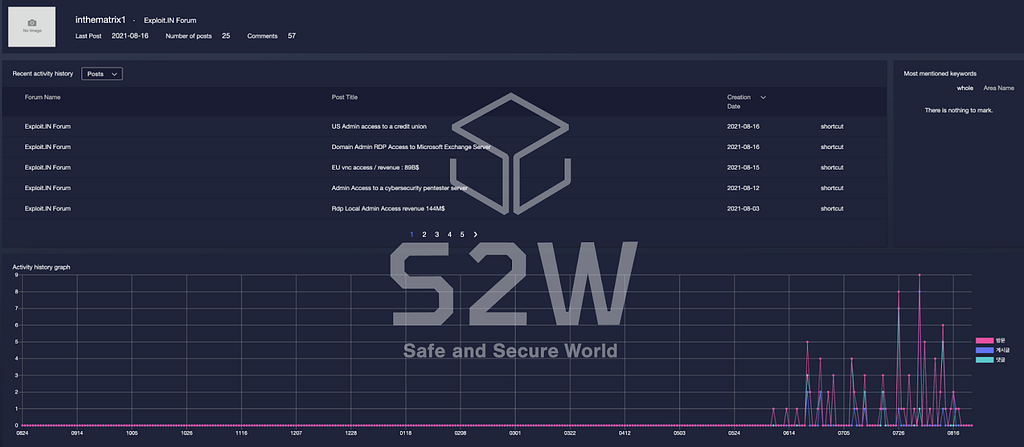
Task: Click x-axis label 0816 on graph
Action: (x=953, y=433)
